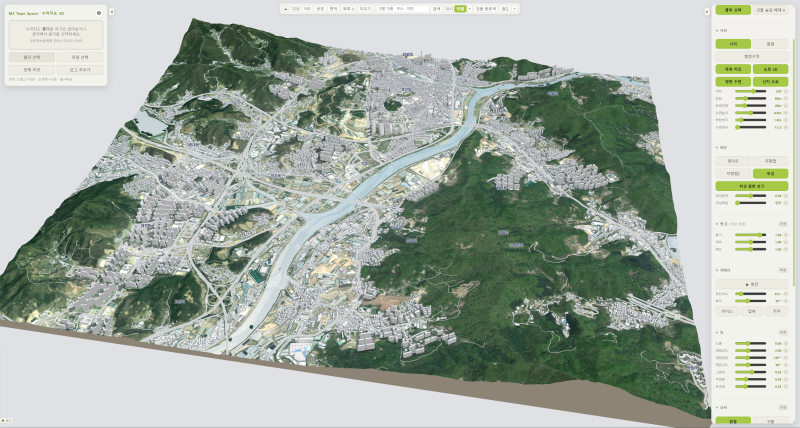Select 위성 background
The width and height of the screenshot is (800, 428).
[770, 173]
